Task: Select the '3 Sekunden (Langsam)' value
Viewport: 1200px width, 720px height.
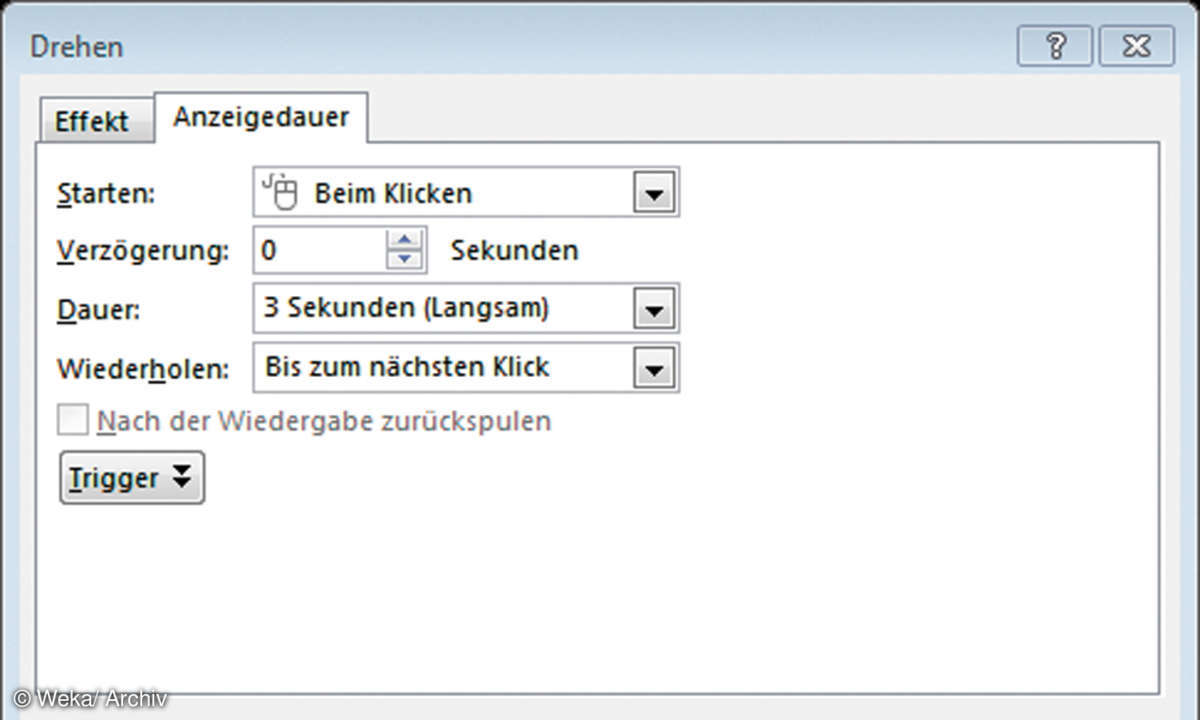Action: pos(406,307)
